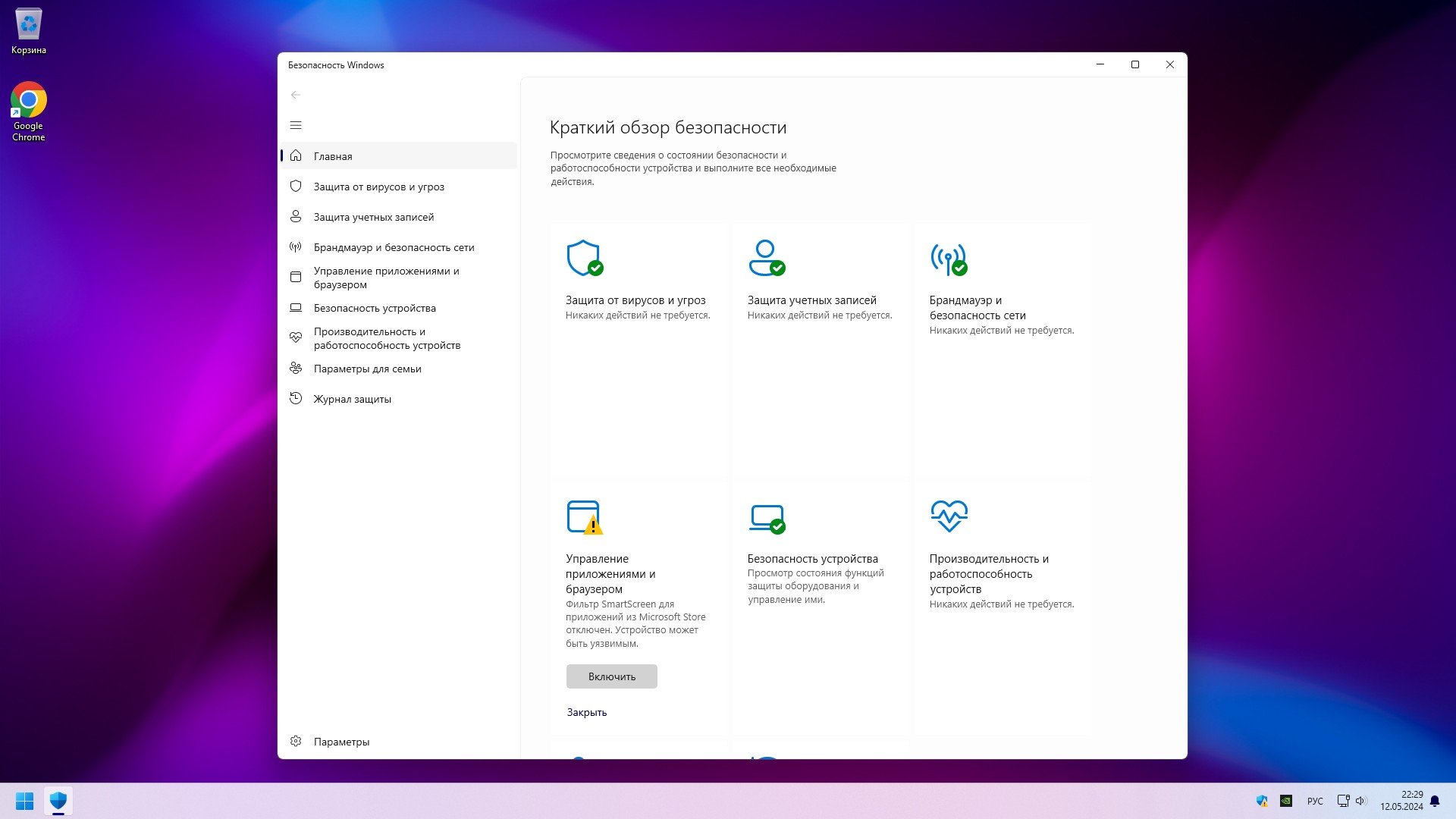Open Защита от вирусов и угроз sidebar item
1456x819 pixels.
[378, 187]
